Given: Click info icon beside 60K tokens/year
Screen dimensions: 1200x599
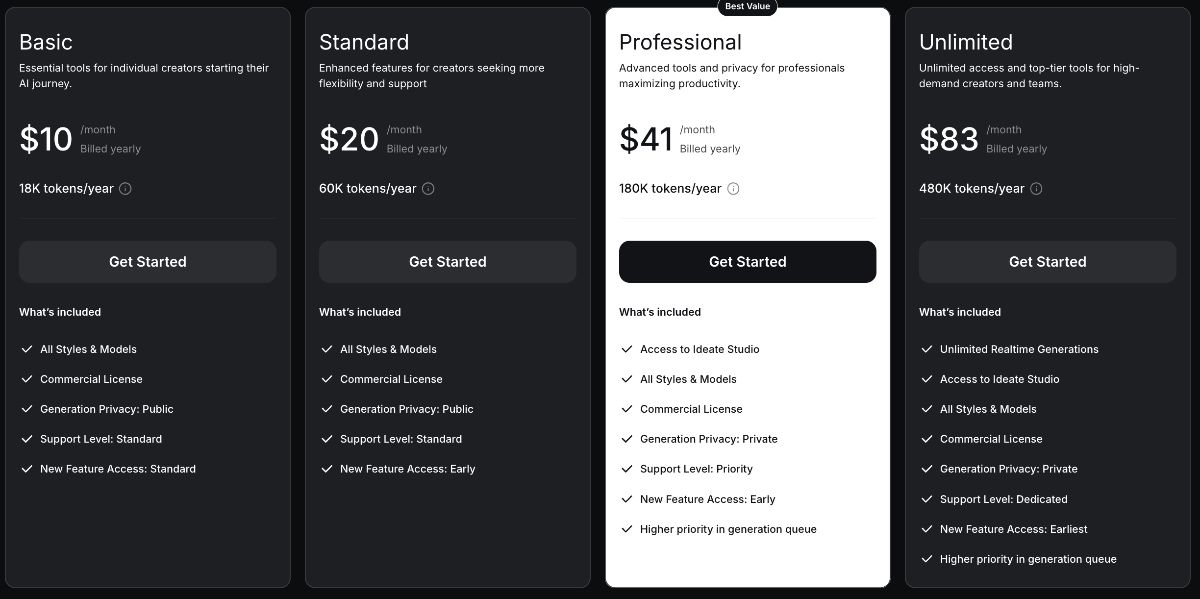Looking at the screenshot, I should [428, 189].
